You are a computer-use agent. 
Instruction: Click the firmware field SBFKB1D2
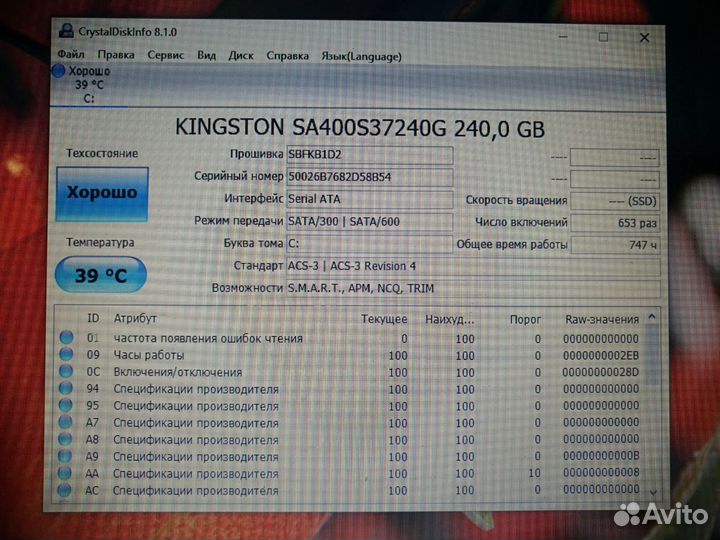pyautogui.click(x=370, y=155)
